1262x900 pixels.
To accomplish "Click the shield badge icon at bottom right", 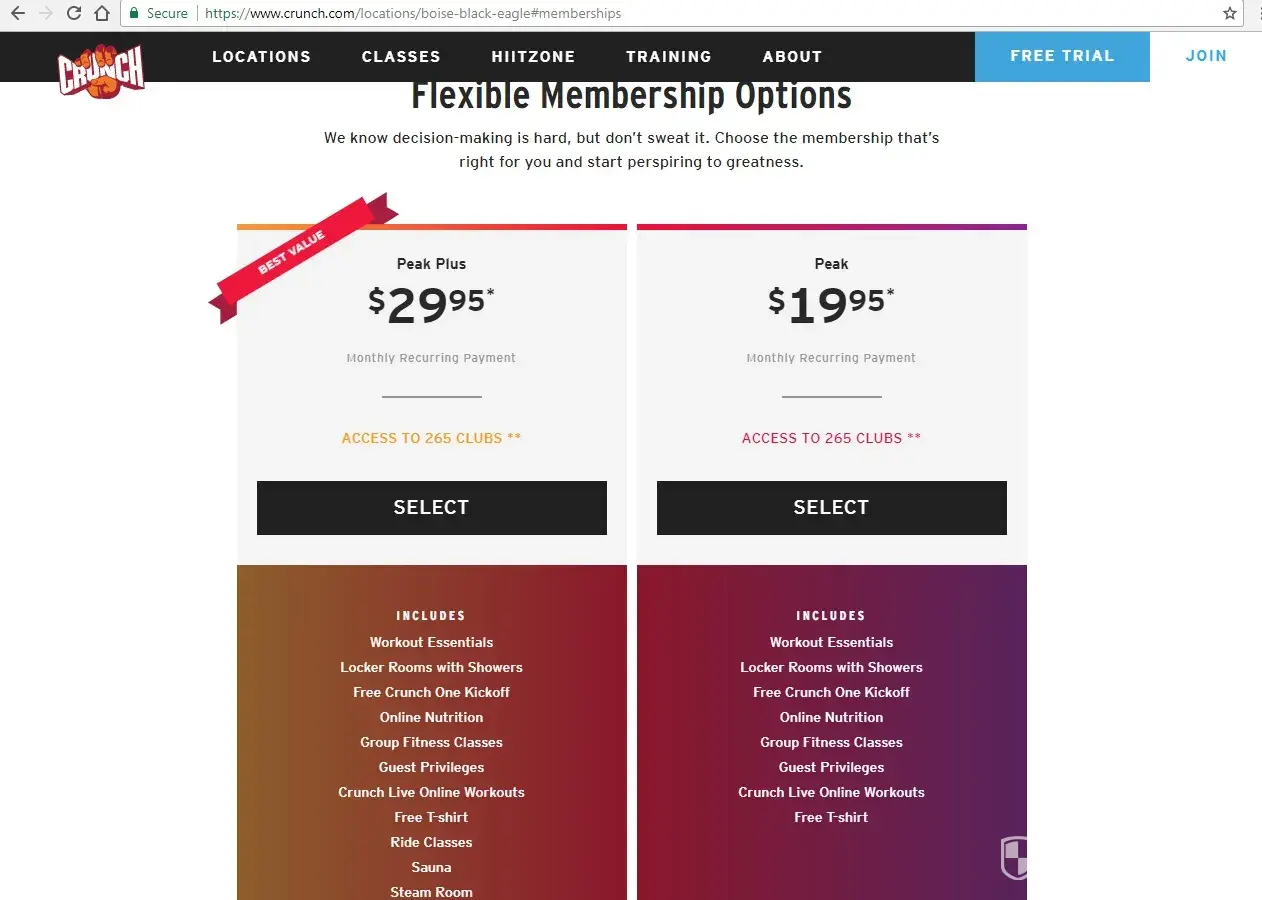I will pos(1014,857).
